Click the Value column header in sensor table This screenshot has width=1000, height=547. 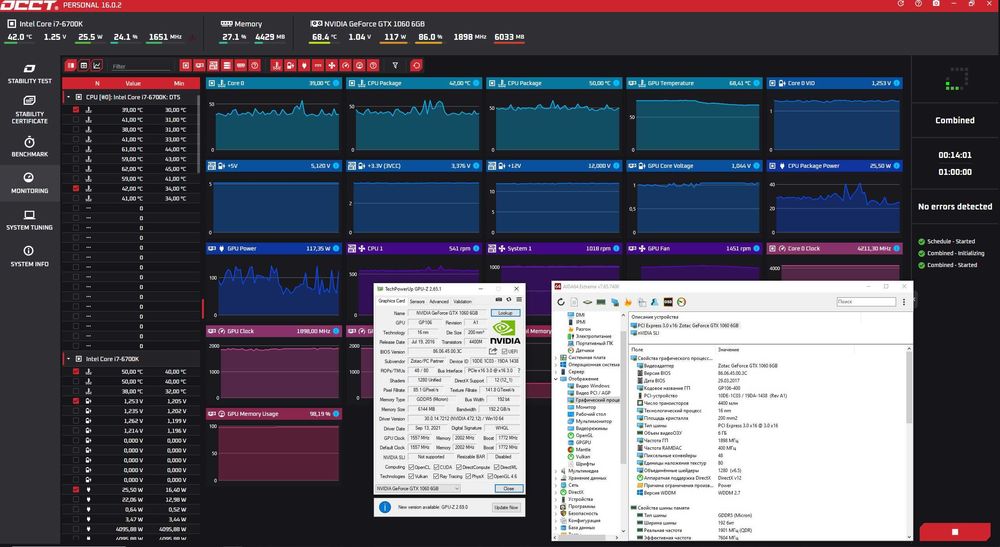tap(133, 84)
